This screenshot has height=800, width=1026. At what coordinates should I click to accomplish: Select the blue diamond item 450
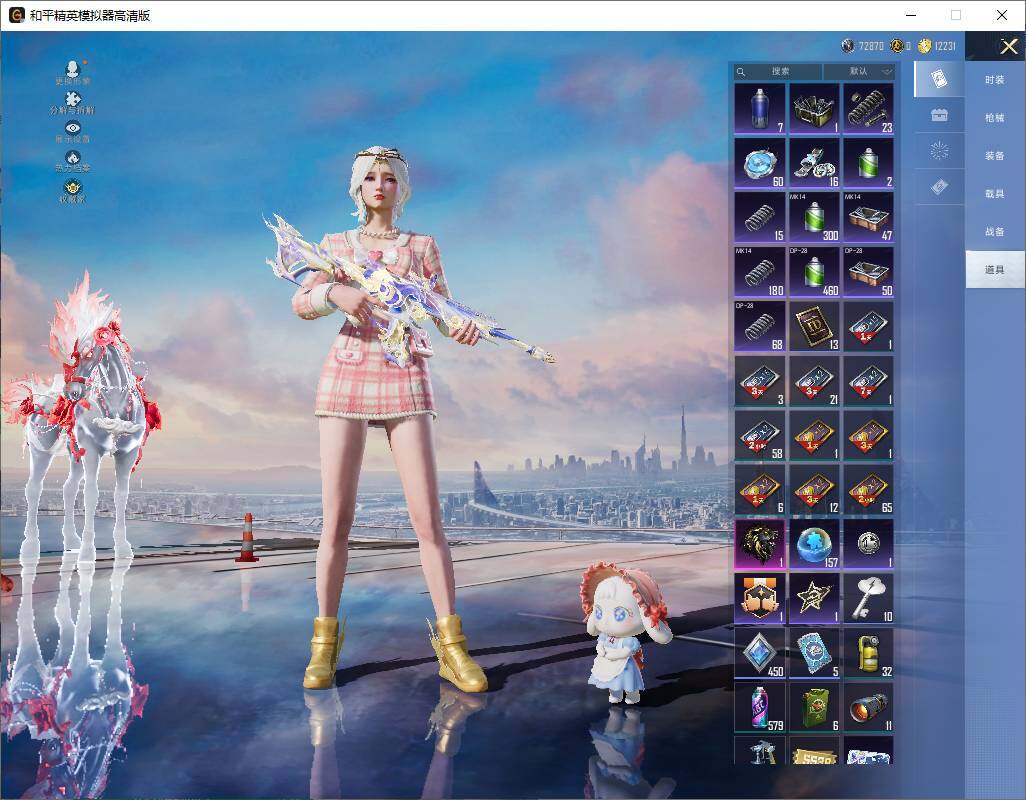click(x=760, y=653)
